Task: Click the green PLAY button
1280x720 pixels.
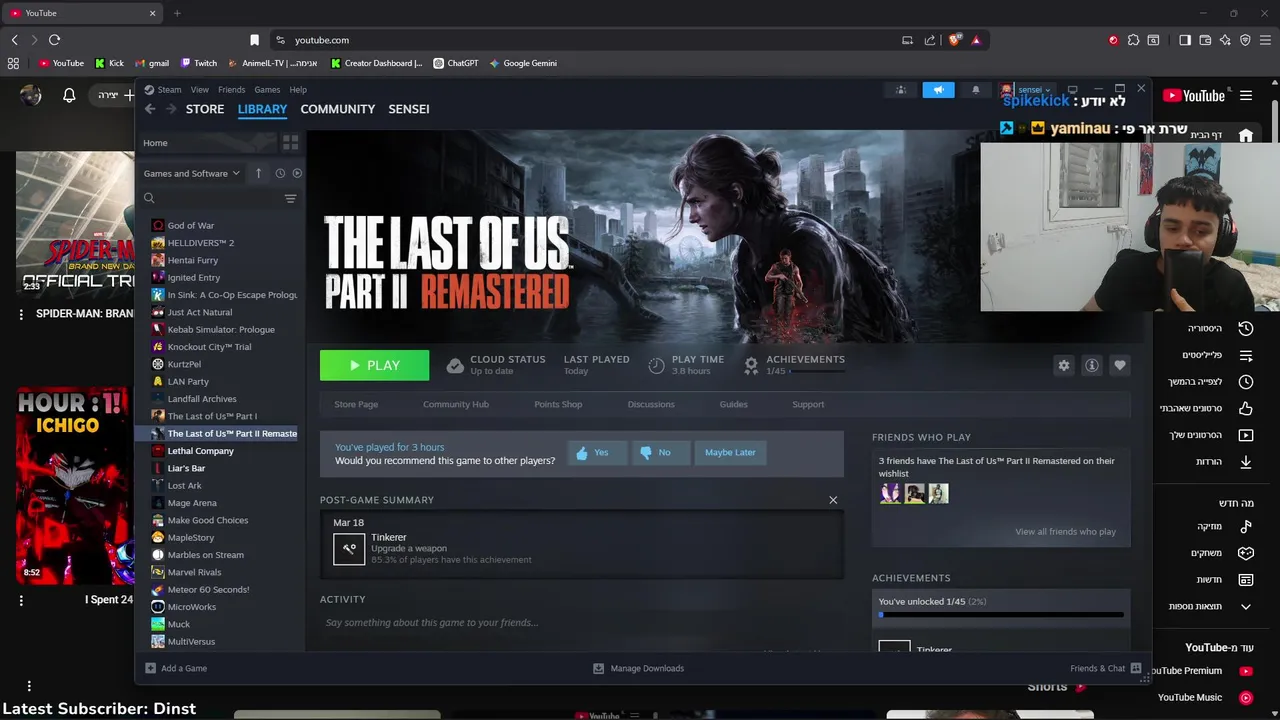Action: click(374, 366)
